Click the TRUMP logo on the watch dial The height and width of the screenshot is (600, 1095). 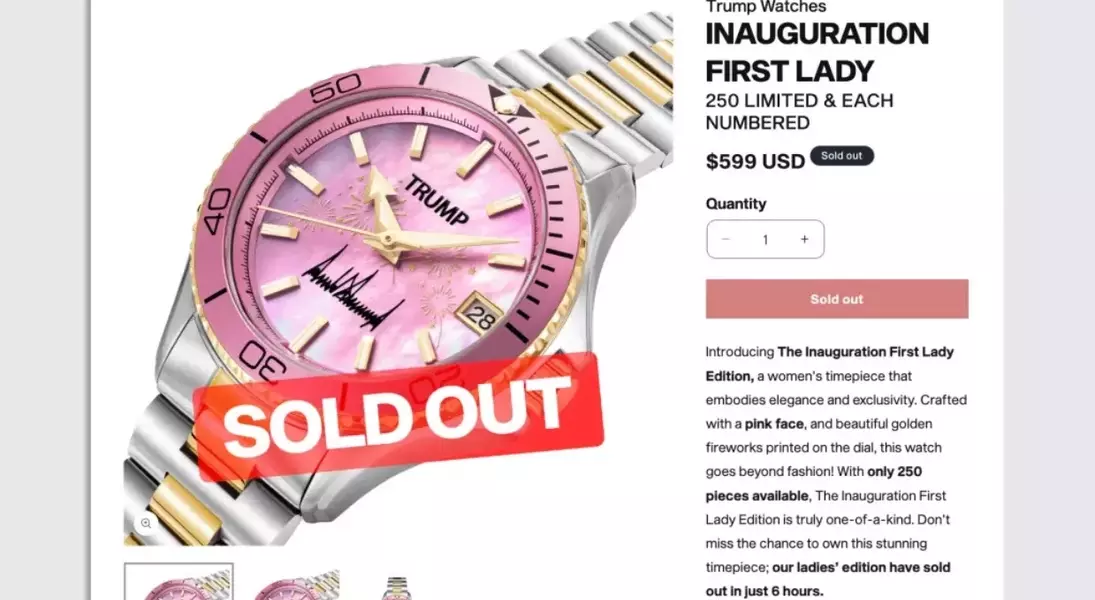tap(436, 200)
